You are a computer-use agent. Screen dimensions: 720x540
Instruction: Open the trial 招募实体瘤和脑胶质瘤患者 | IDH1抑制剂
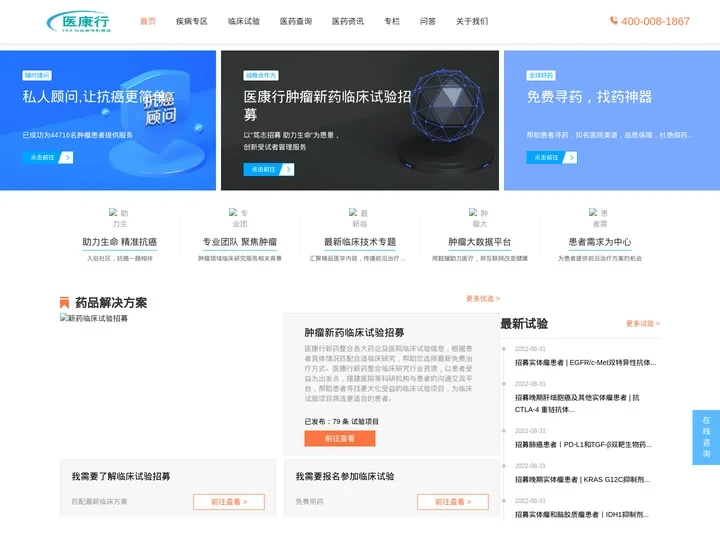[582, 515]
